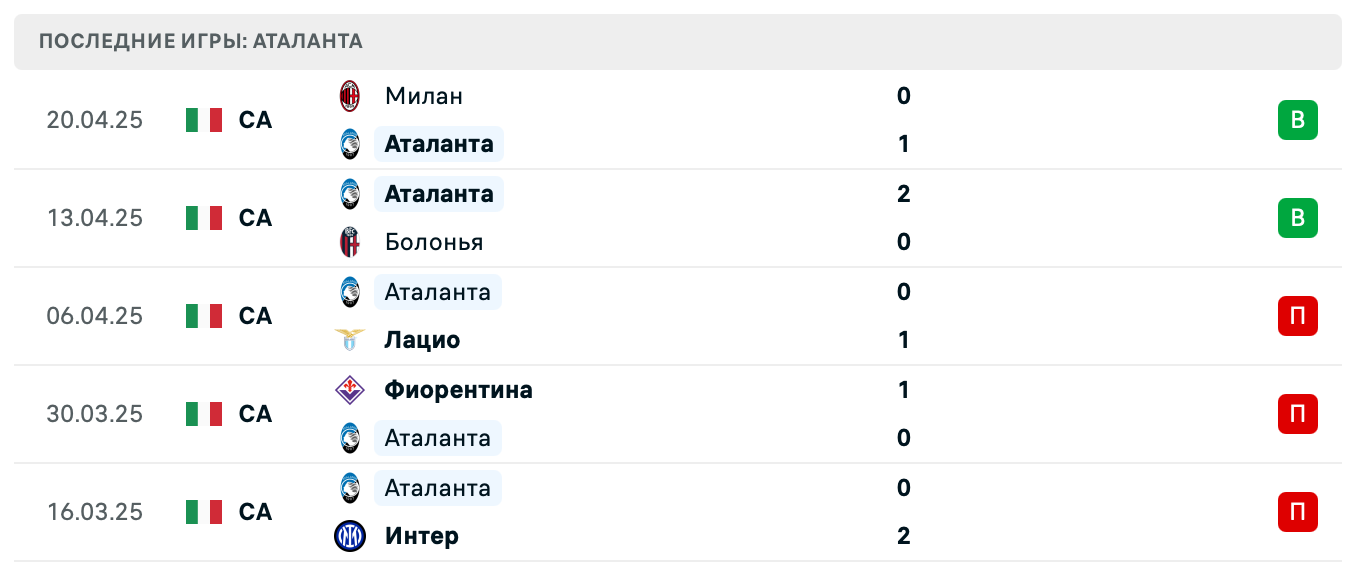
Task: Select the Atalanta crest next to Болонья match
Action: click(349, 194)
